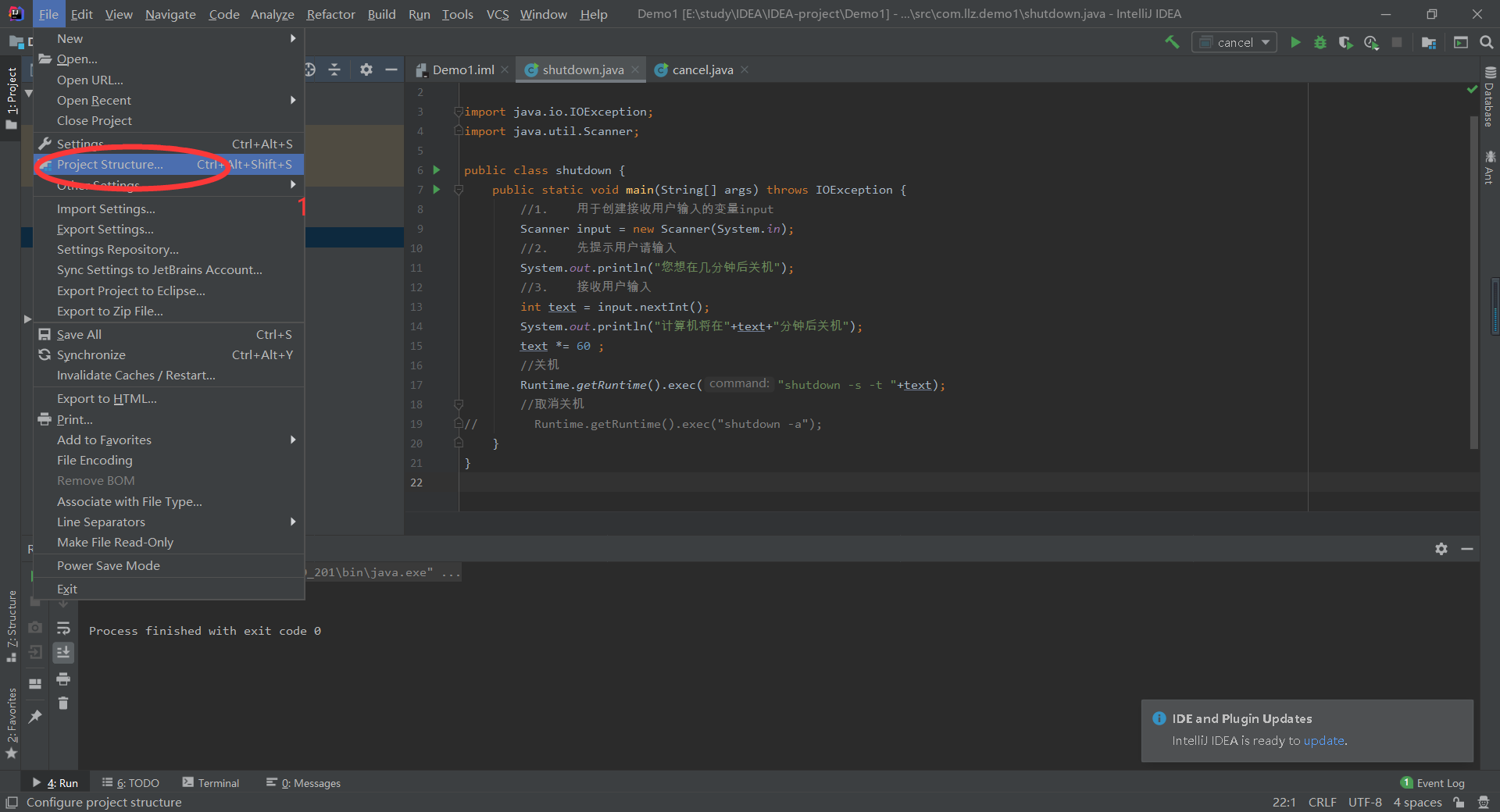Open the profiler run icon with the clock

click(1371, 42)
